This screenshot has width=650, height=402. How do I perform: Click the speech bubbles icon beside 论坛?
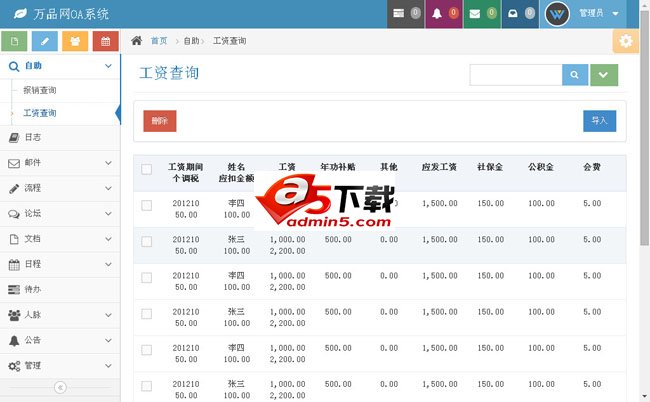click(14, 214)
